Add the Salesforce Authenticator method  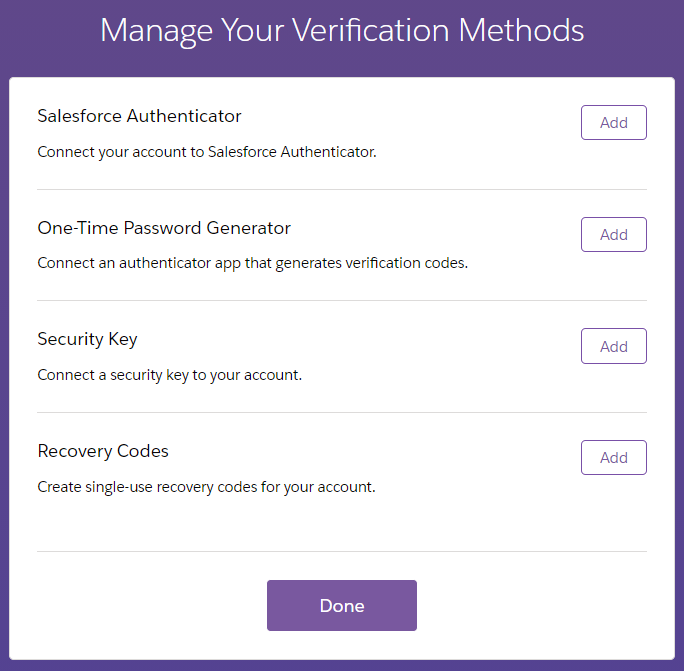pyautogui.click(x=613, y=123)
